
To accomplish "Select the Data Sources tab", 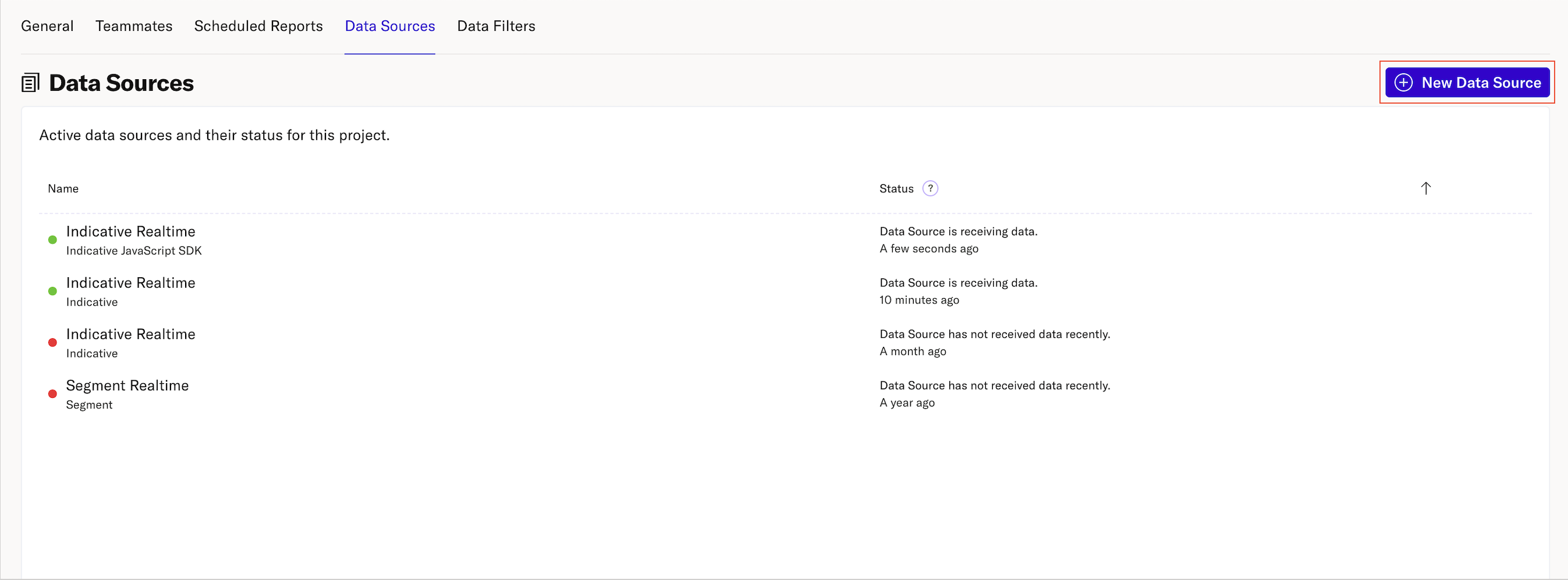I will 389,26.
